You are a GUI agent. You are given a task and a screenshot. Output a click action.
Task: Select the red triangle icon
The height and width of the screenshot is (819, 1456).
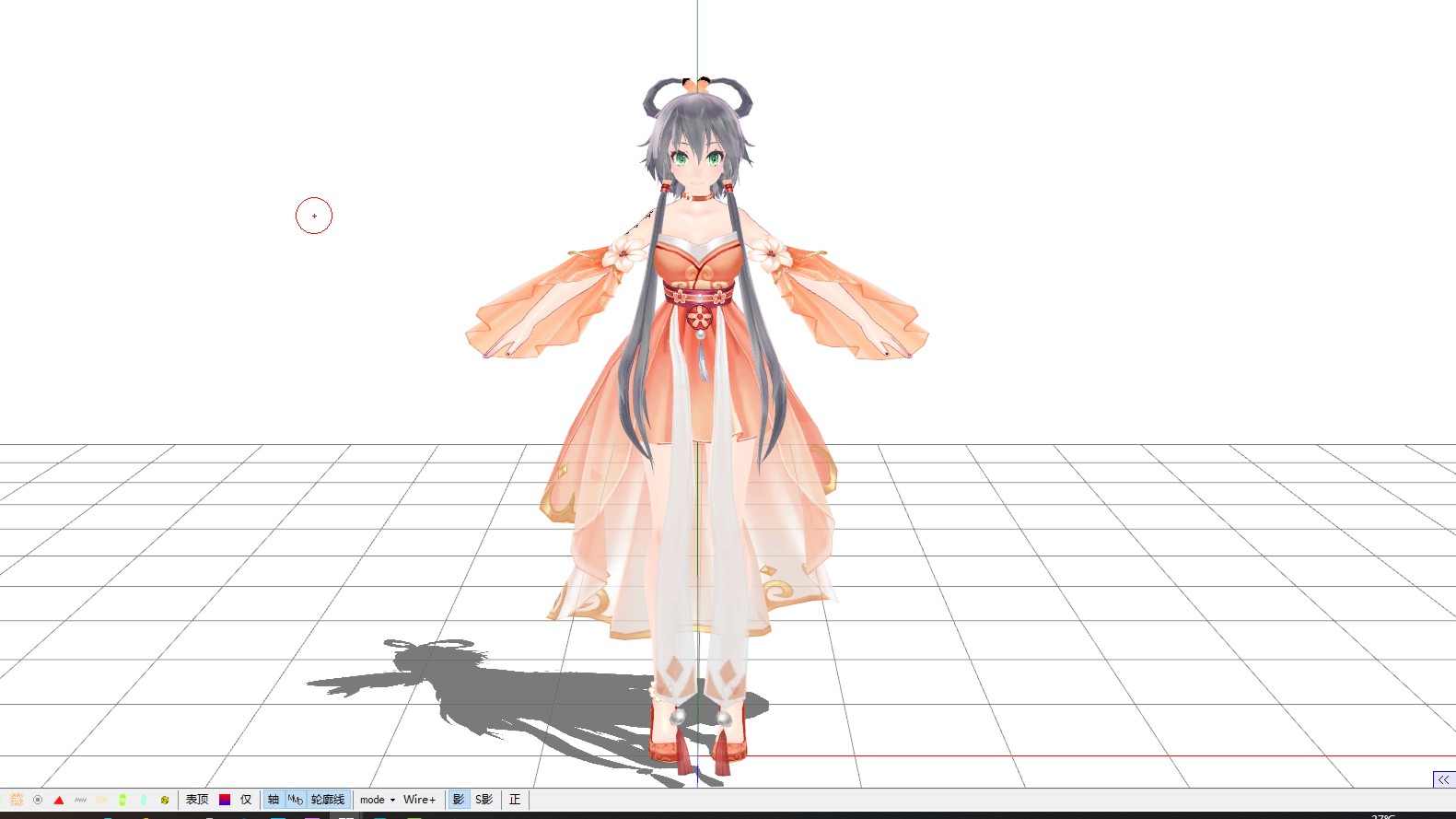coord(59,800)
